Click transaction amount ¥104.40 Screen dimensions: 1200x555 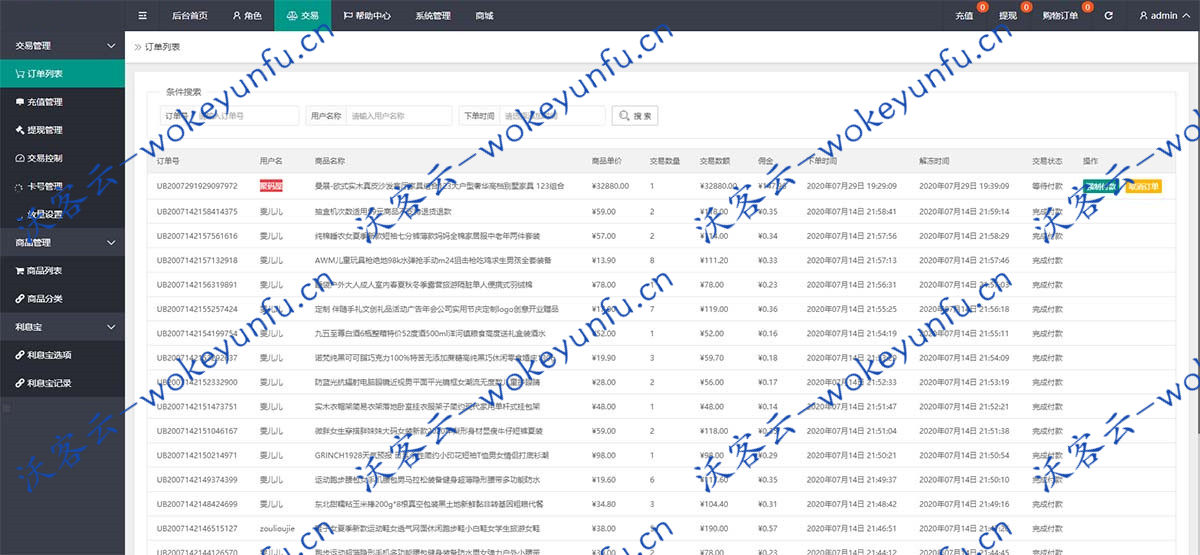(714, 505)
